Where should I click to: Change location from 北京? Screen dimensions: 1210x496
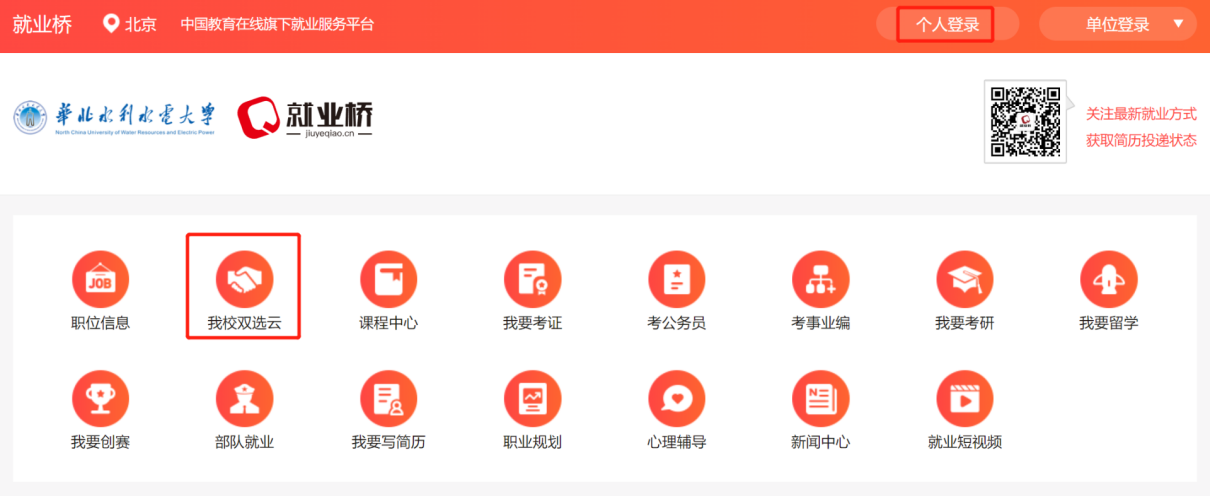coord(130,25)
